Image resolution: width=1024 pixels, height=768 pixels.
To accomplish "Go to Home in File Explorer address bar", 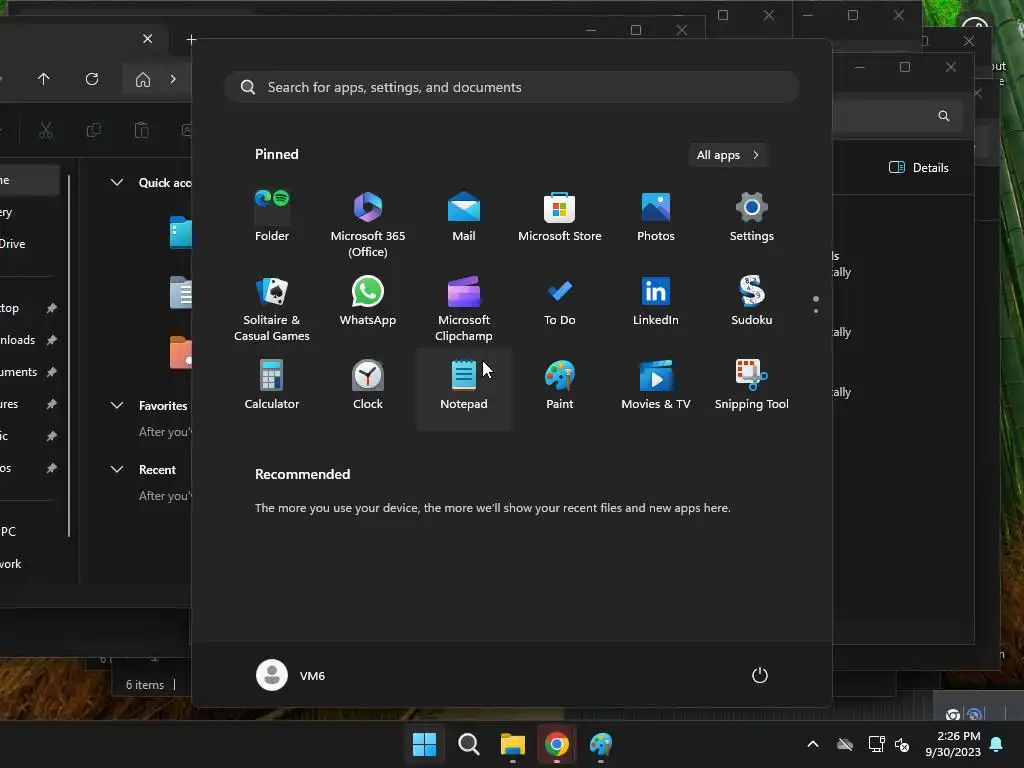I will click(x=143, y=80).
